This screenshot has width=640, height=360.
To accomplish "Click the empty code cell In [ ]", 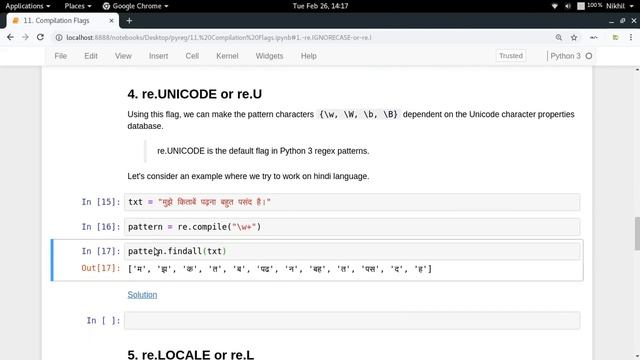I will [352, 320].
